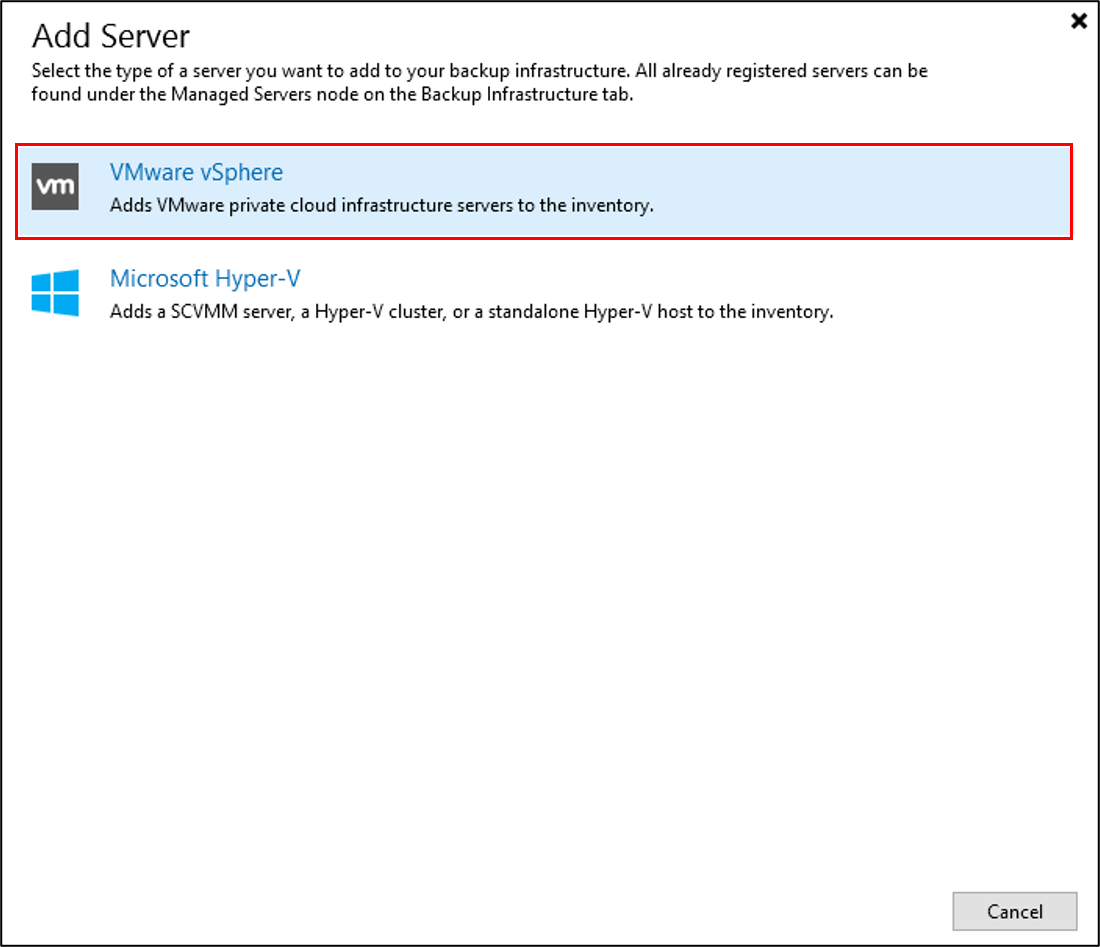Click the VMware vm logo icon
The image size is (1100, 947).
(x=55, y=187)
